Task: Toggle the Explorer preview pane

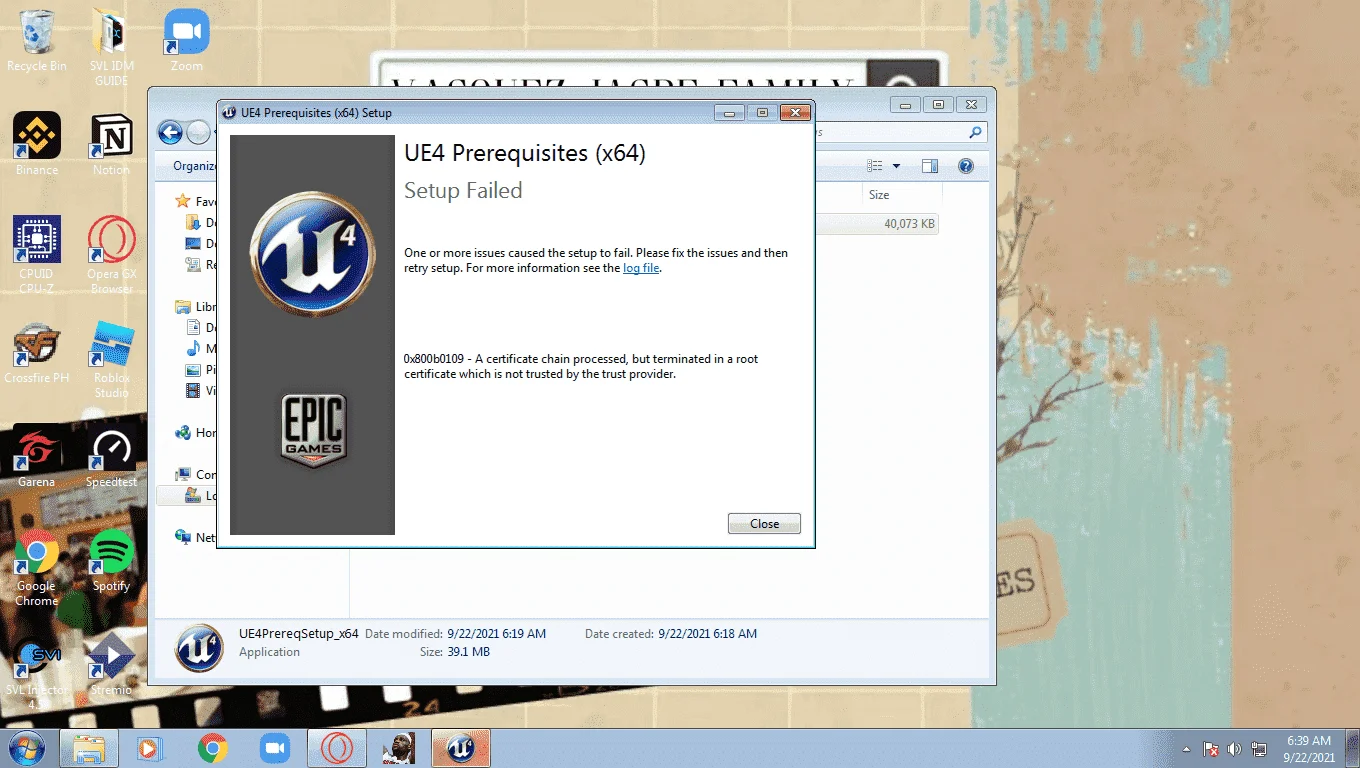Action: 930,166
